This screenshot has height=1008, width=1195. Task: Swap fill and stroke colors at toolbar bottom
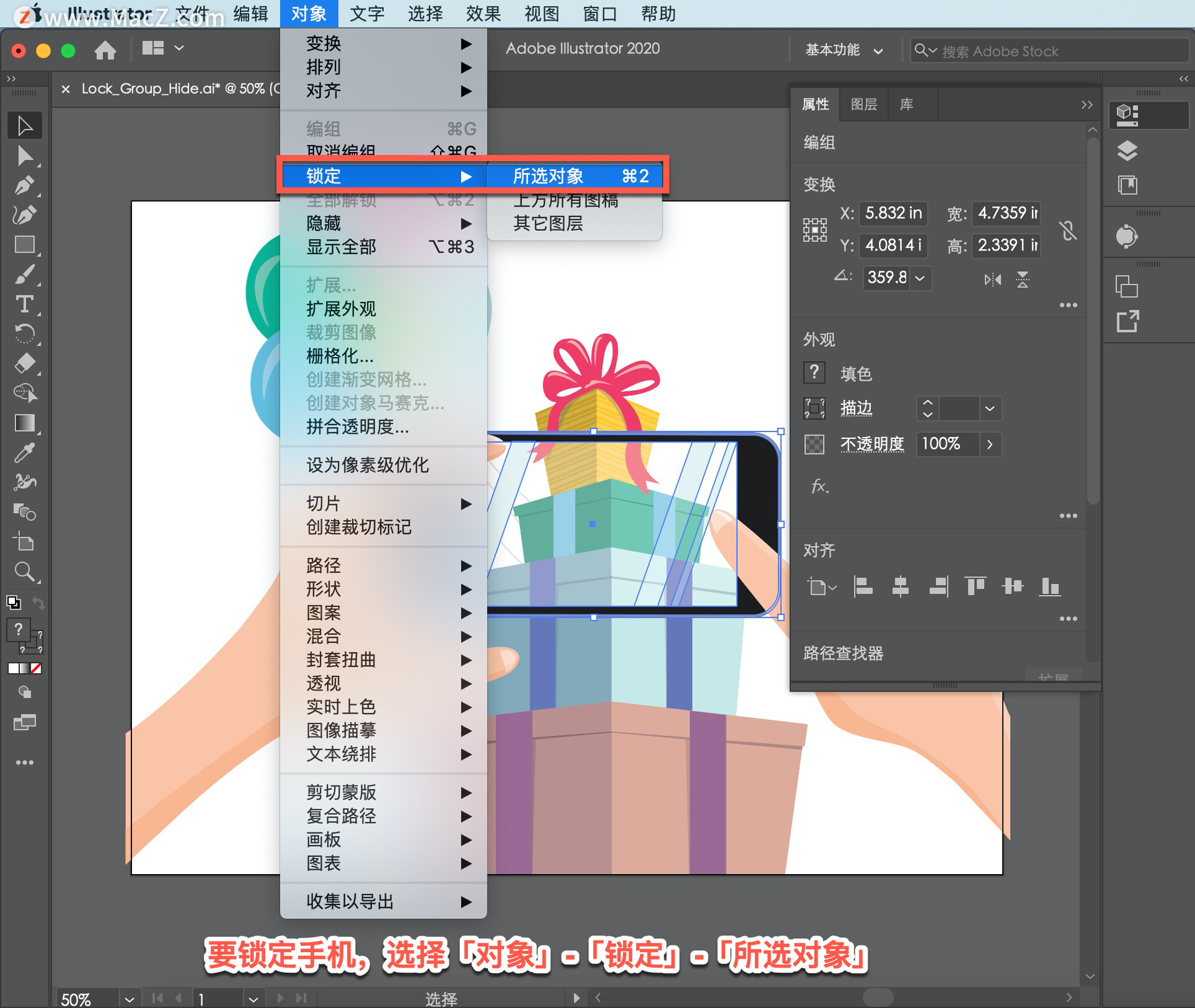point(37,601)
